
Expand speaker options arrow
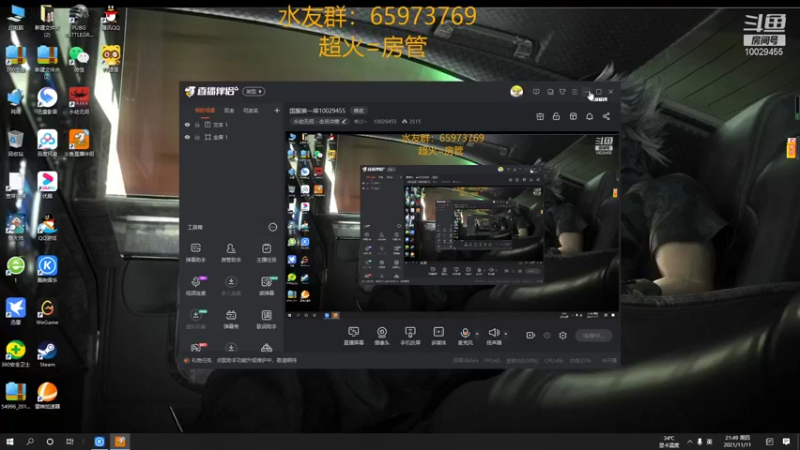tap(506, 334)
